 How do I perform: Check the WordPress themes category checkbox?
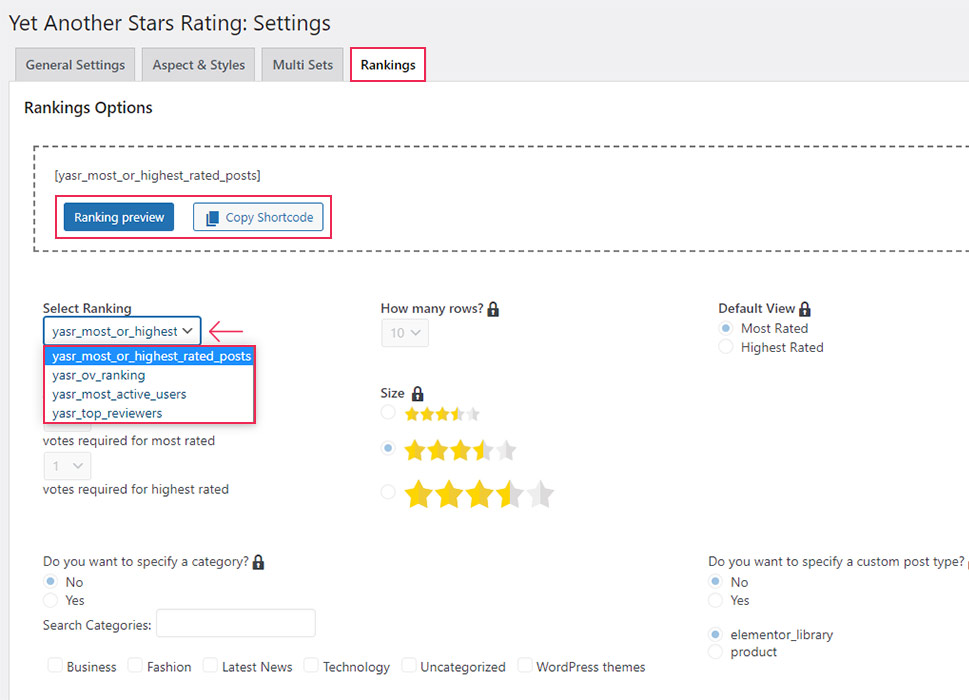(x=525, y=665)
